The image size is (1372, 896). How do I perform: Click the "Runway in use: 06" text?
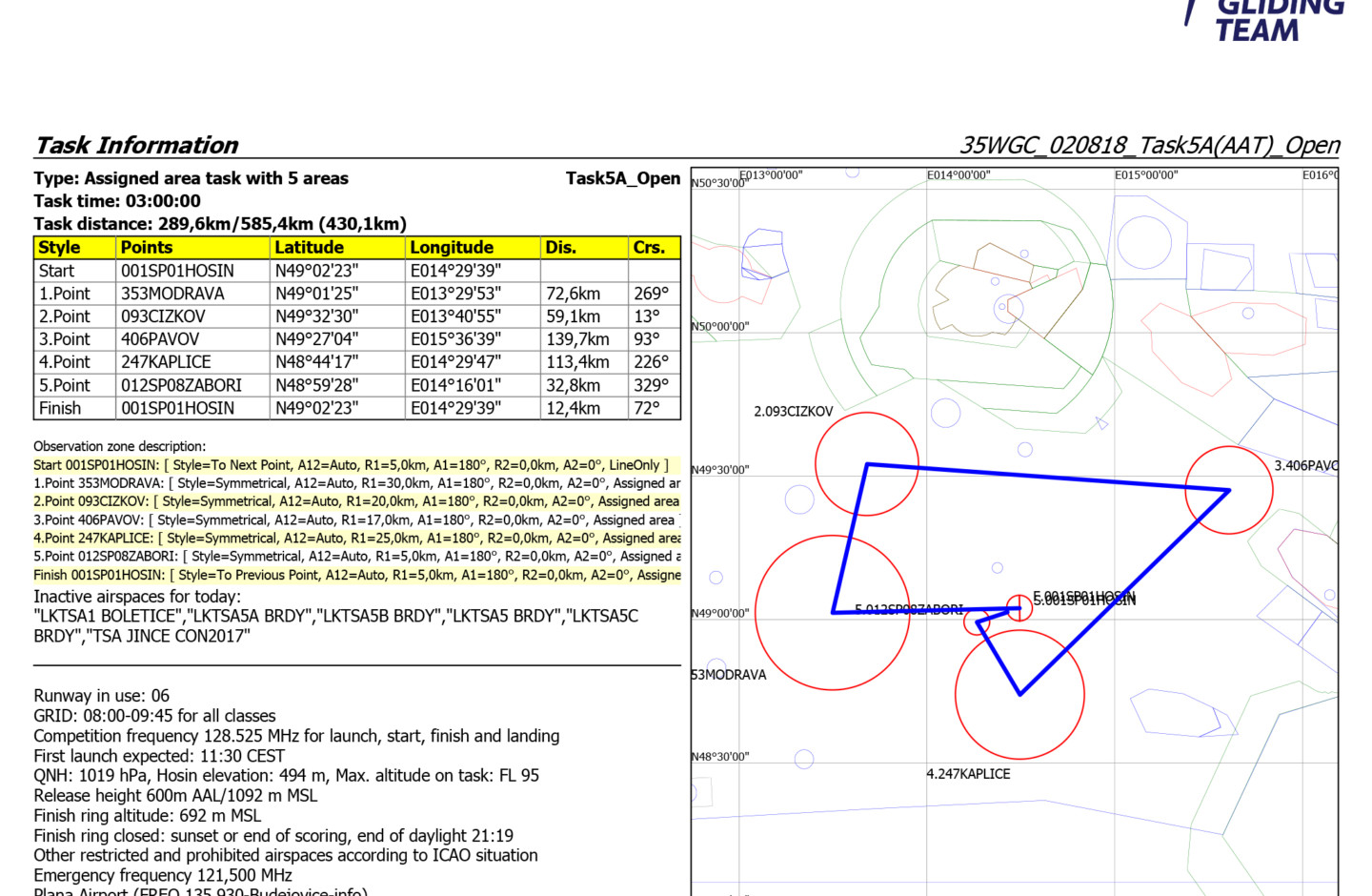pos(101,696)
